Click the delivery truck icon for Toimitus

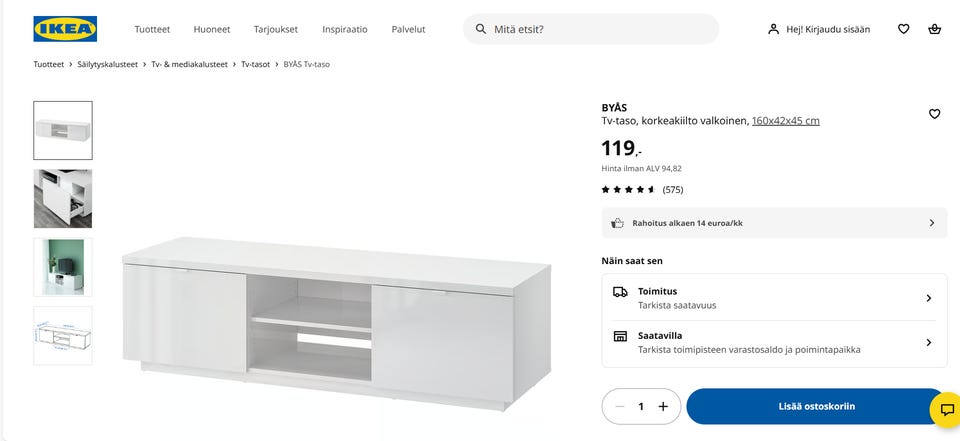620,292
